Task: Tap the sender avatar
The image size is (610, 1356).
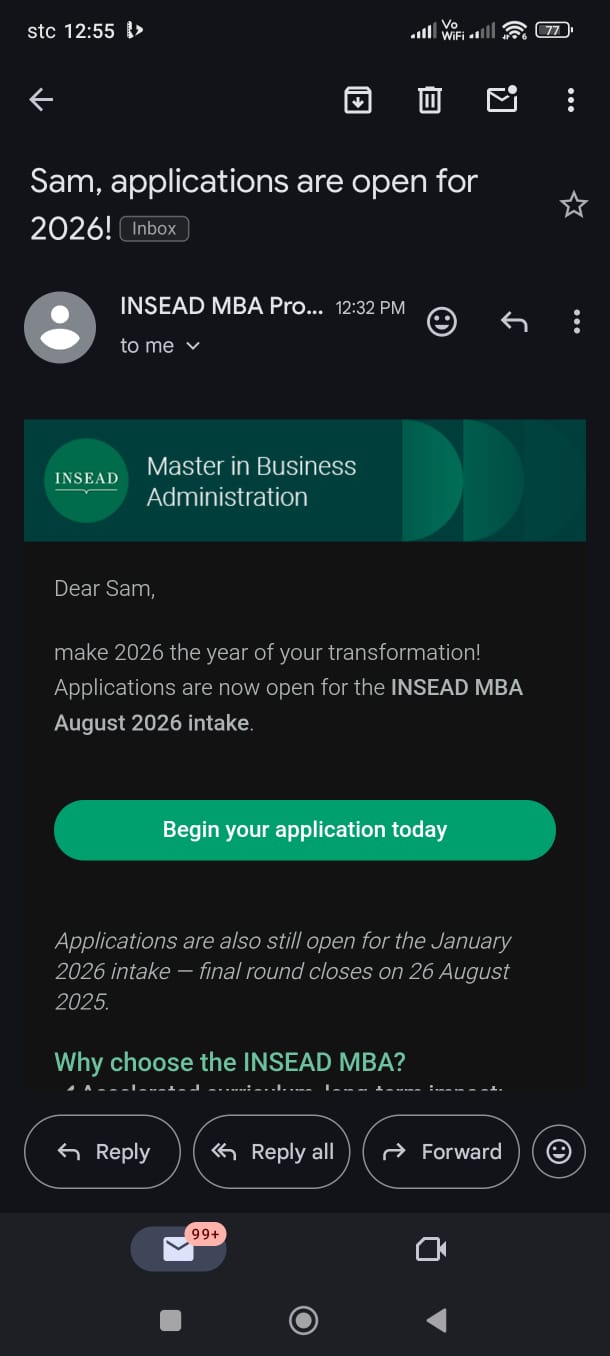Action: click(x=60, y=327)
